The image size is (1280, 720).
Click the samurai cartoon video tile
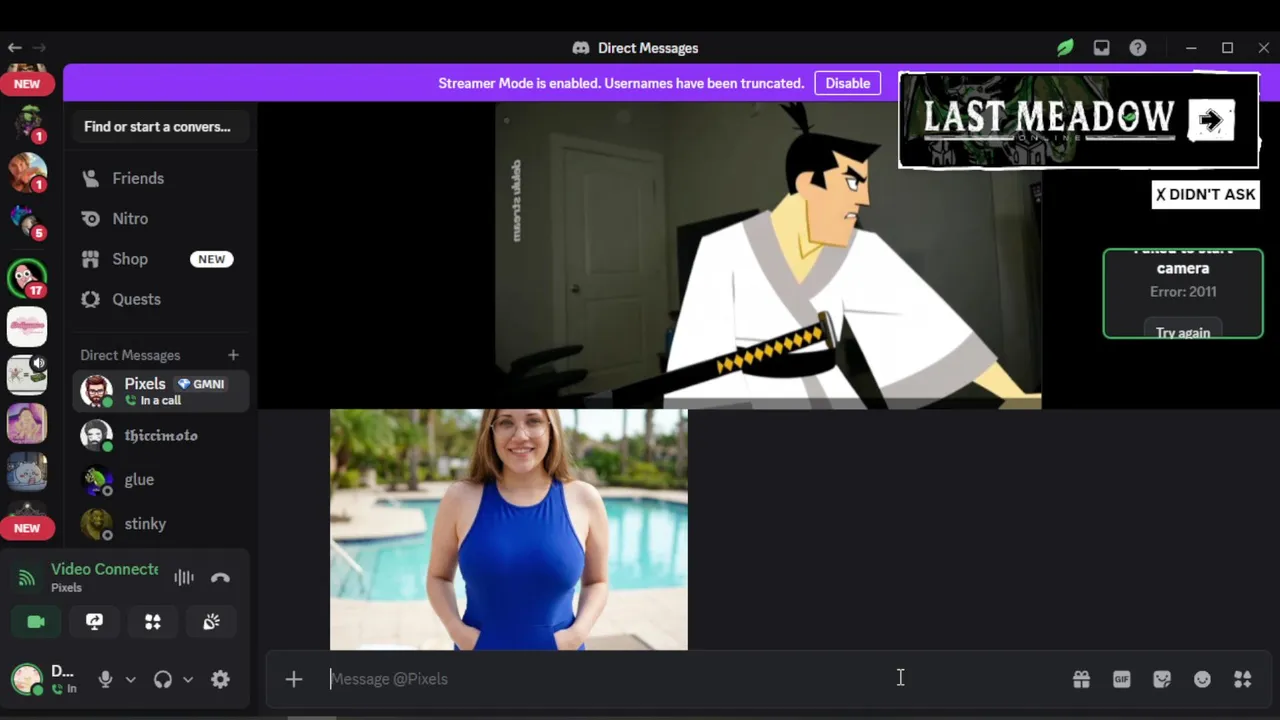point(768,256)
